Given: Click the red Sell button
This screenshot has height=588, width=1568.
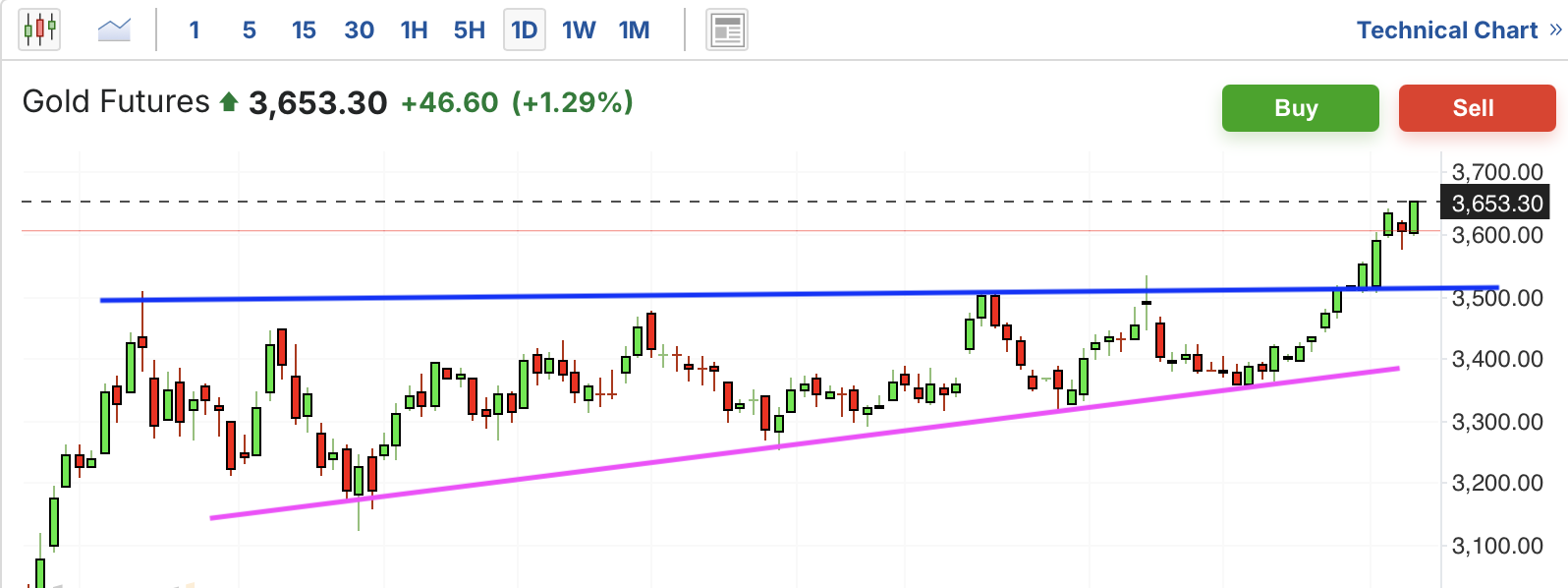Looking at the screenshot, I should point(1477,108).
